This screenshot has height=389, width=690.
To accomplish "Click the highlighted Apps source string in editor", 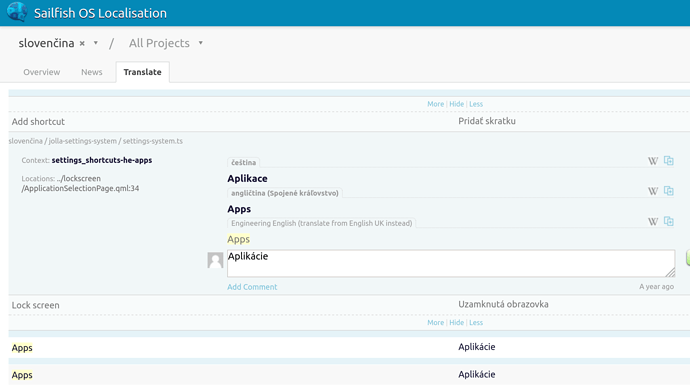I will [x=239, y=239].
